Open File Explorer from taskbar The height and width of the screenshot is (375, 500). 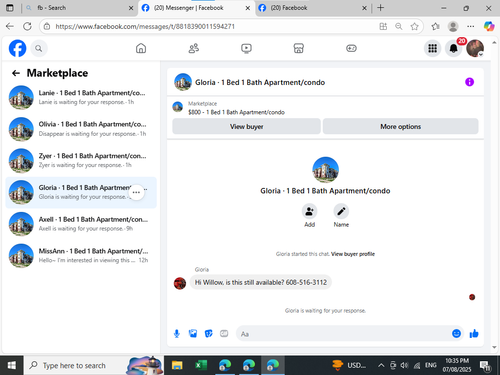click(x=177, y=365)
